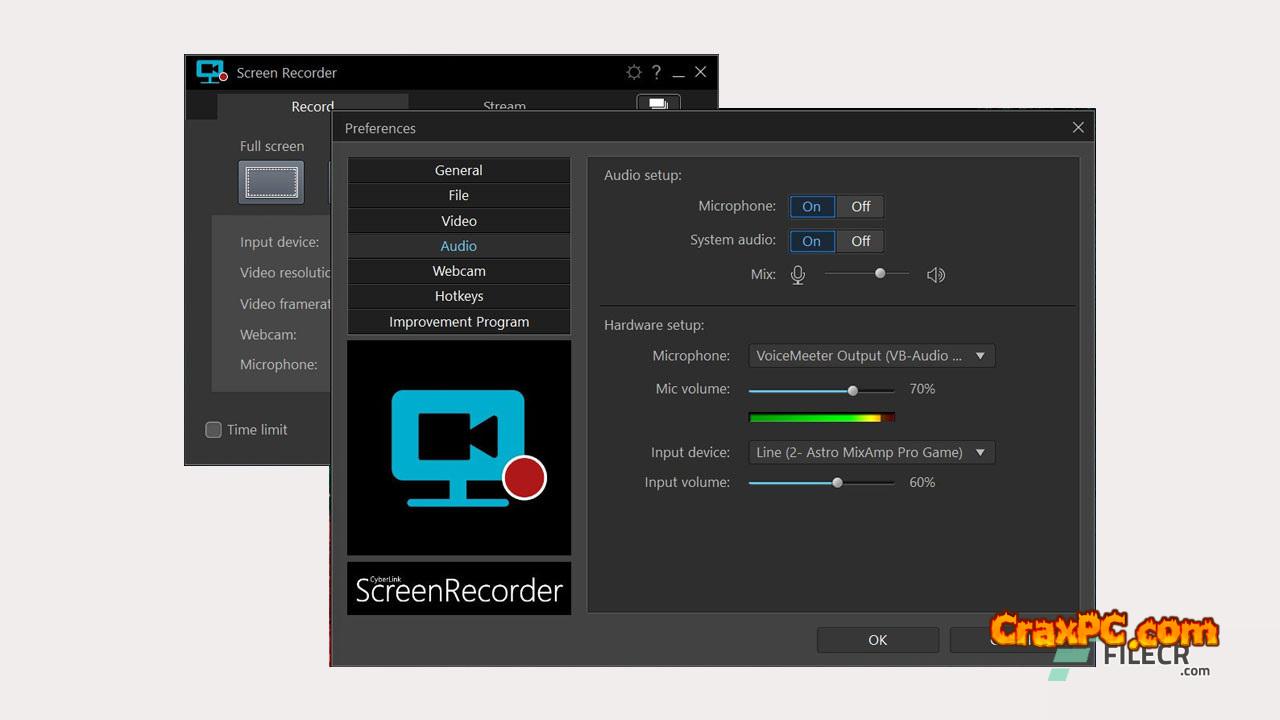Select the General preferences section
The width and height of the screenshot is (1280, 720).
pos(458,170)
